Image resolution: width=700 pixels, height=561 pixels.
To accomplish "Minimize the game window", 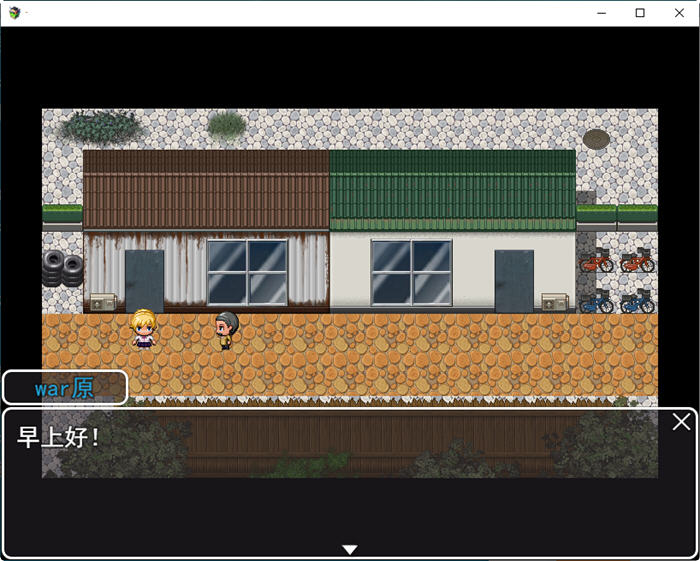I will coord(602,13).
